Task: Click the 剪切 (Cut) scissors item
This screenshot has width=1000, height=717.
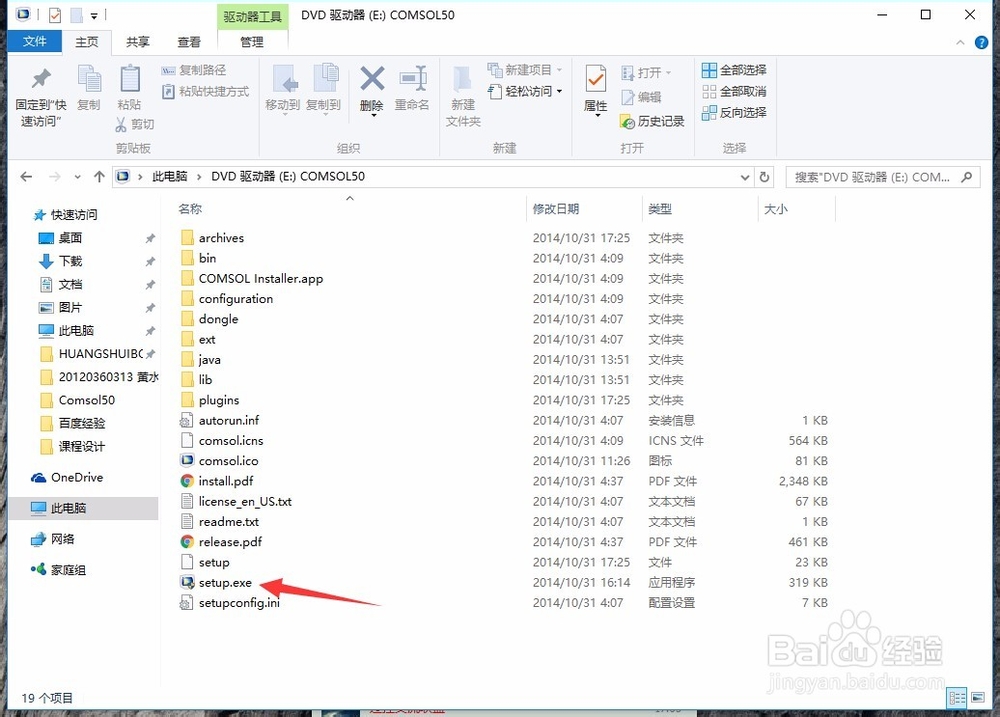Action: click(135, 124)
